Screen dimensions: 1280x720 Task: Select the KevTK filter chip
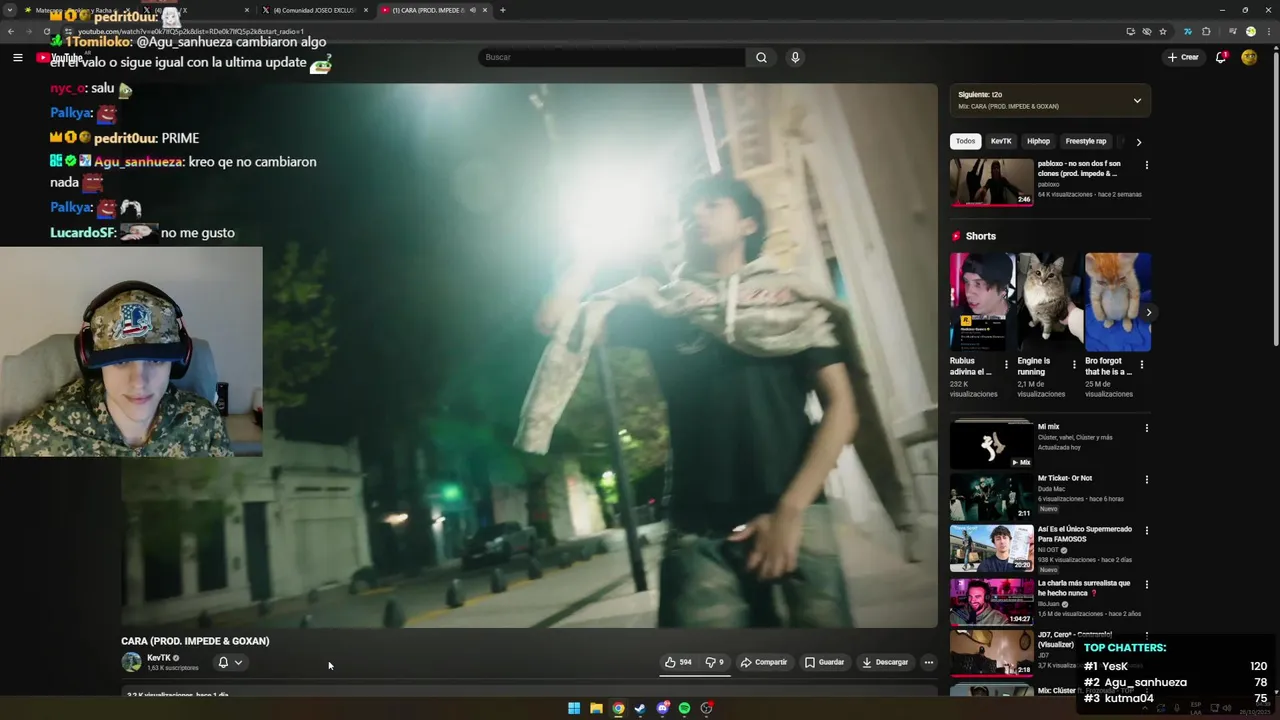click(x=1001, y=141)
